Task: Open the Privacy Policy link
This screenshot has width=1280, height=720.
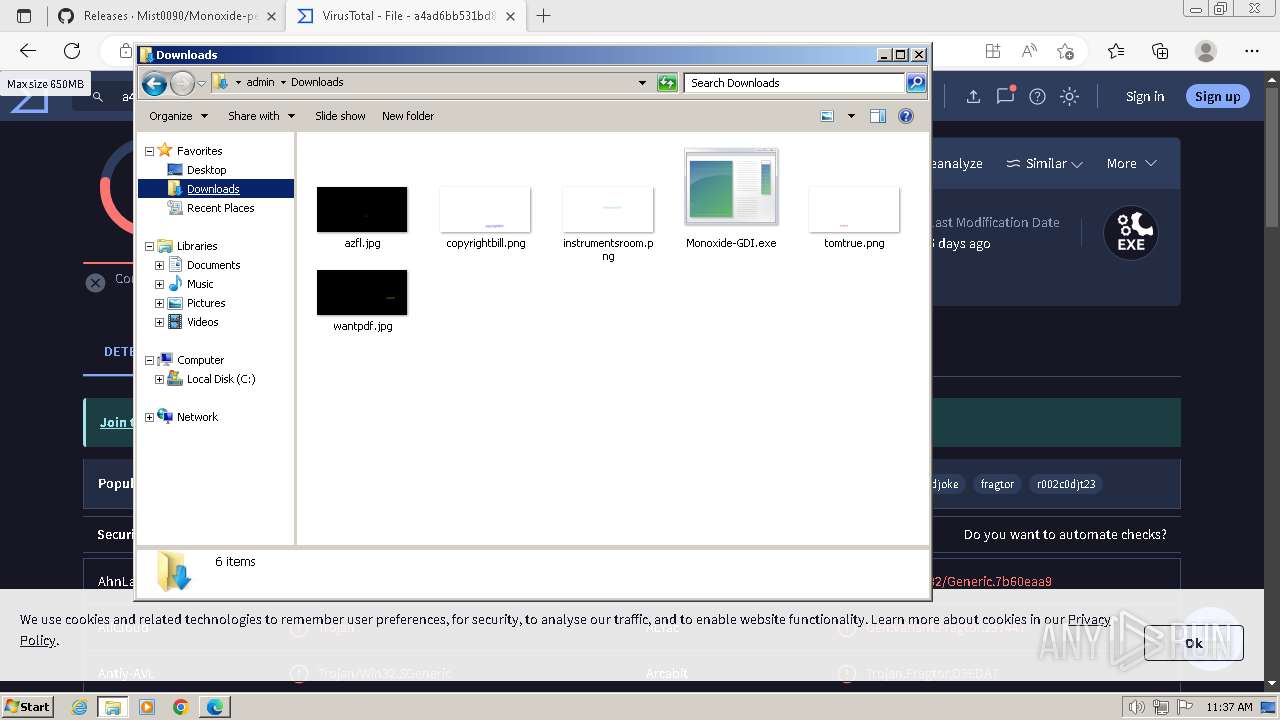Action: [1089, 619]
